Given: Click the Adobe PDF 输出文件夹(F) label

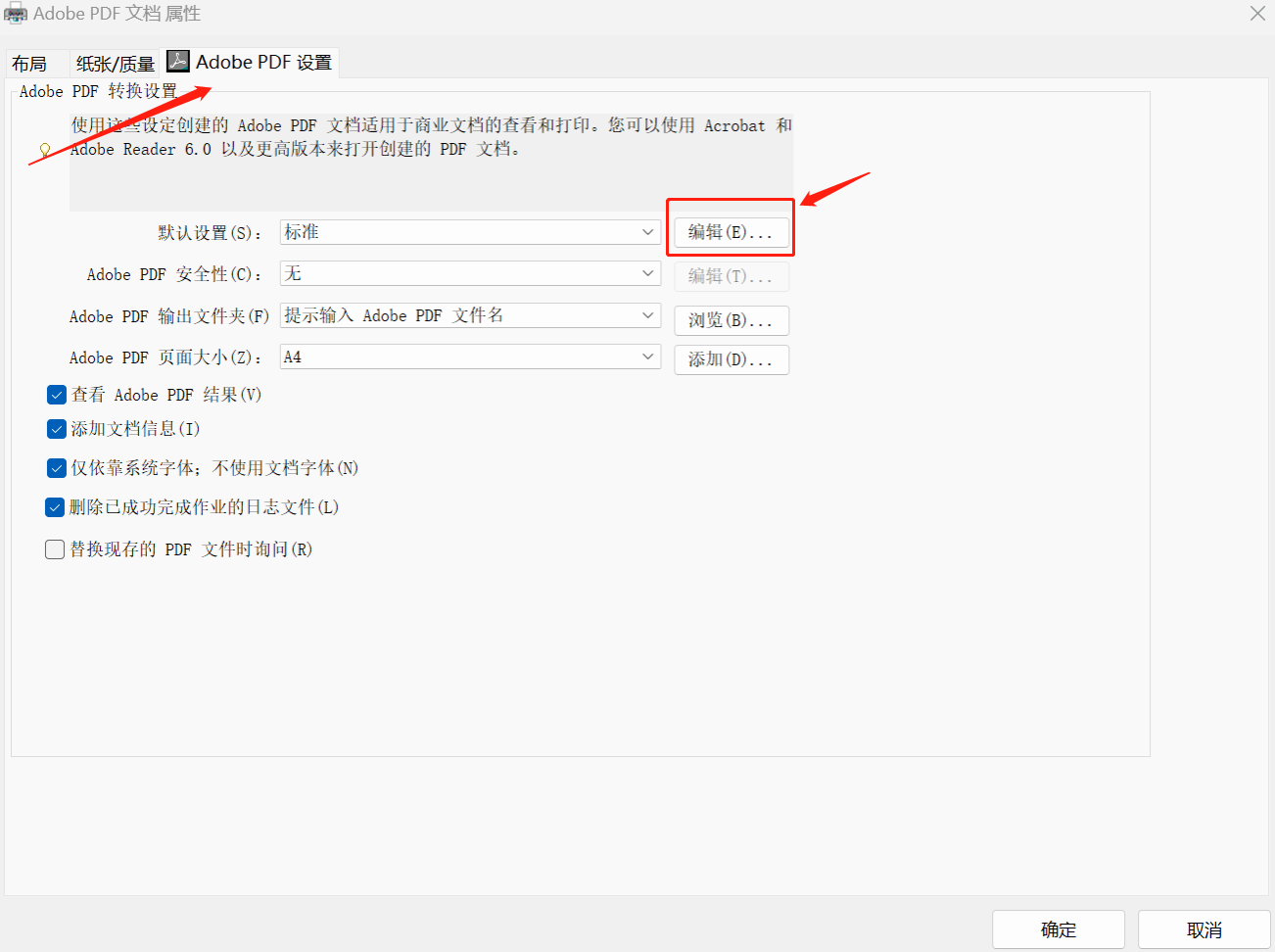Looking at the screenshot, I should (x=169, y=316).
